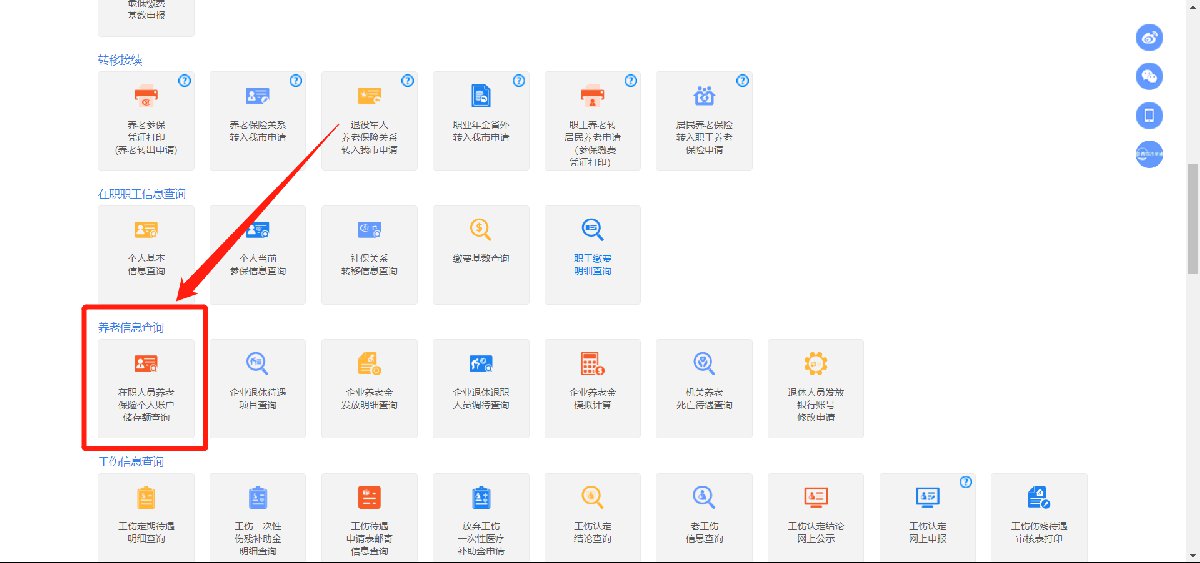Click help question mark on 退役军人 transfer card
Viewport: 1200px width, 563px height.
[x=407, y=81]
